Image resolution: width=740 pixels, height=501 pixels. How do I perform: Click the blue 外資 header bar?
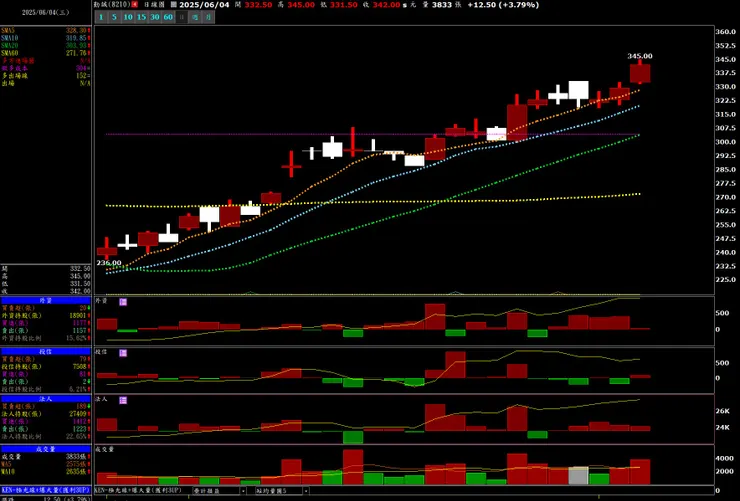tap(45, 301)
